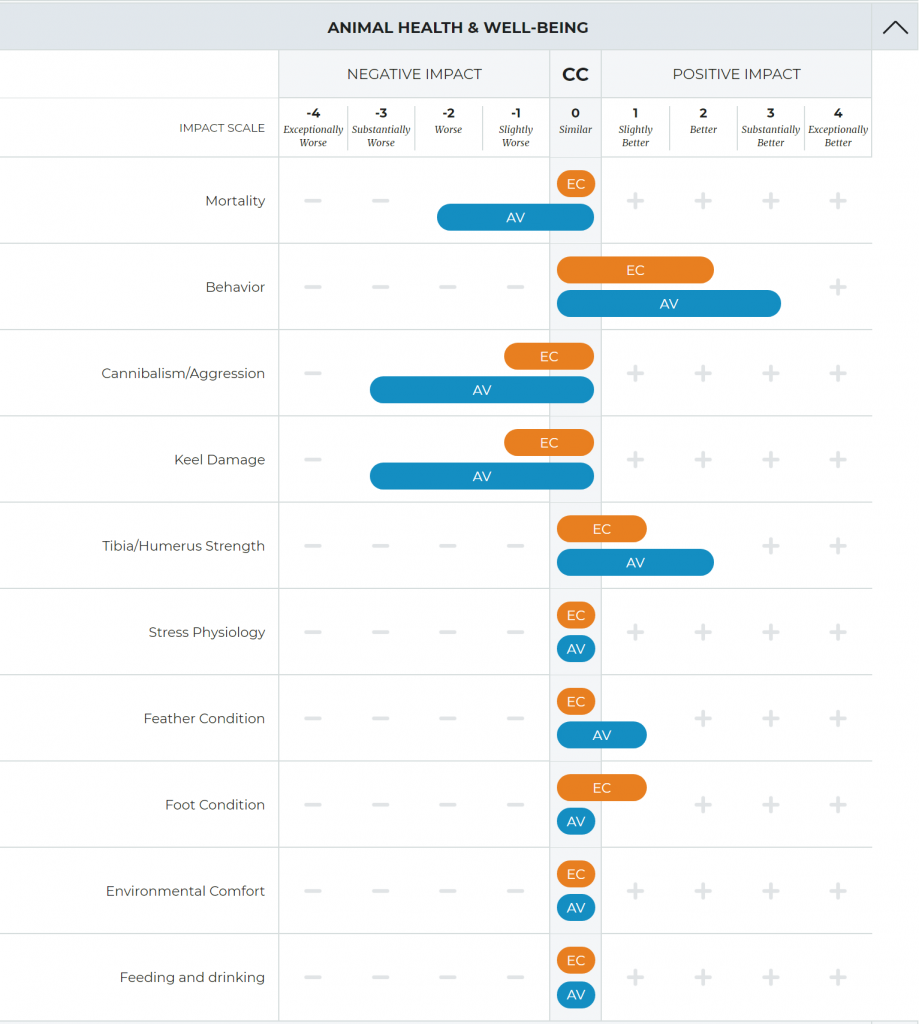Click the EC bar for Foot Condition

pyautogui.click(x=601, y=788)
